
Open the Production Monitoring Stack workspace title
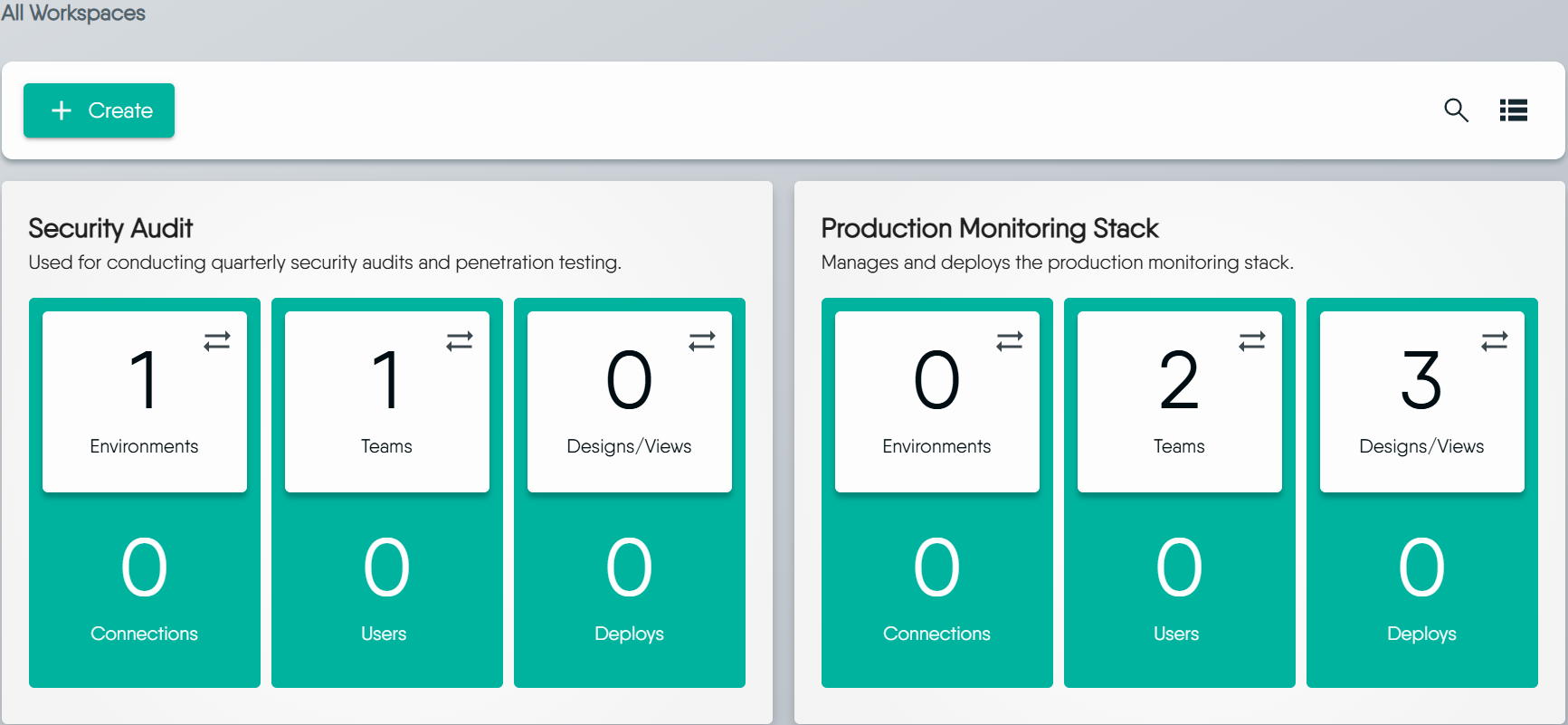989,228
